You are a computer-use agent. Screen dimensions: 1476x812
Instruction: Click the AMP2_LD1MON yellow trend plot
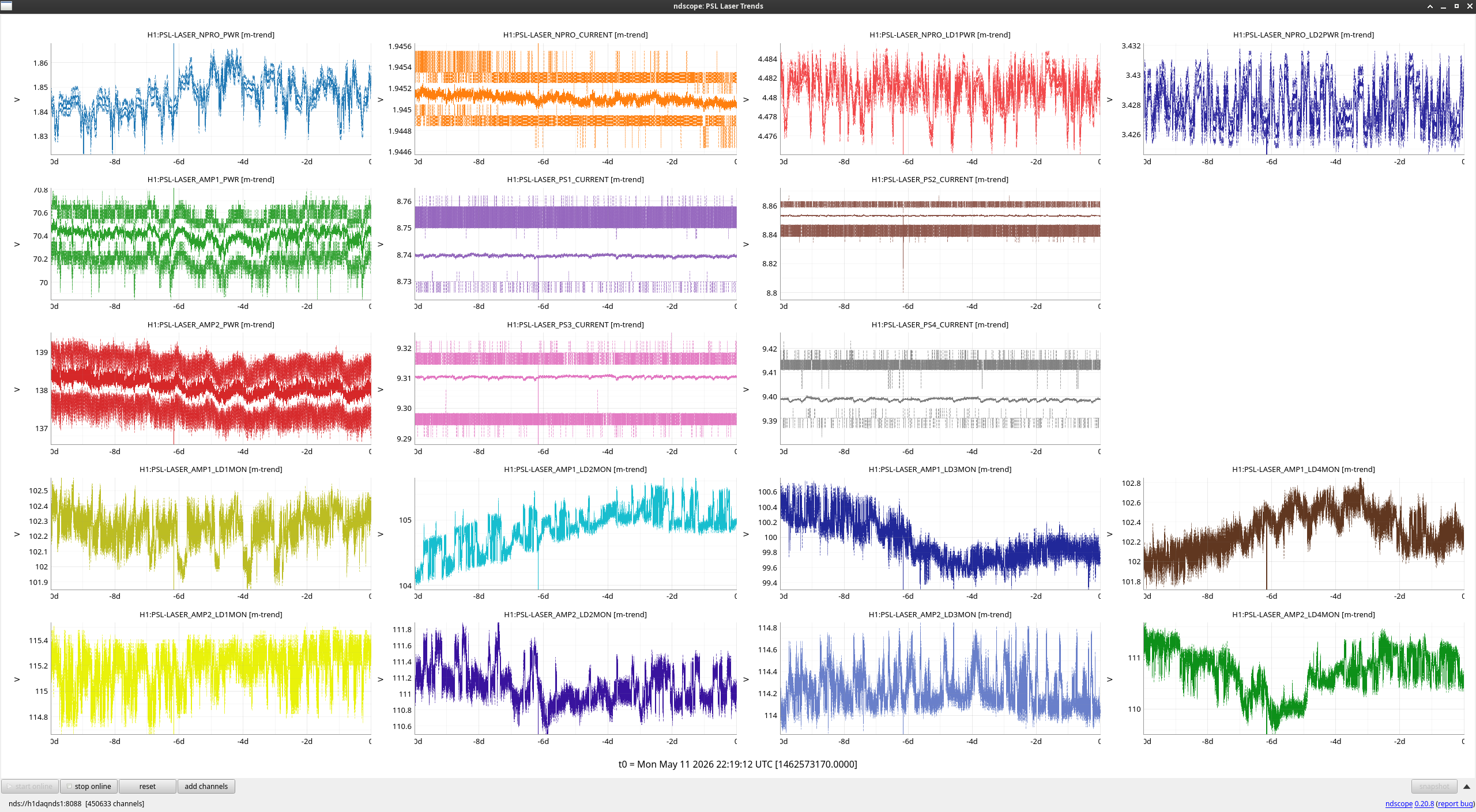pos(211,678)
